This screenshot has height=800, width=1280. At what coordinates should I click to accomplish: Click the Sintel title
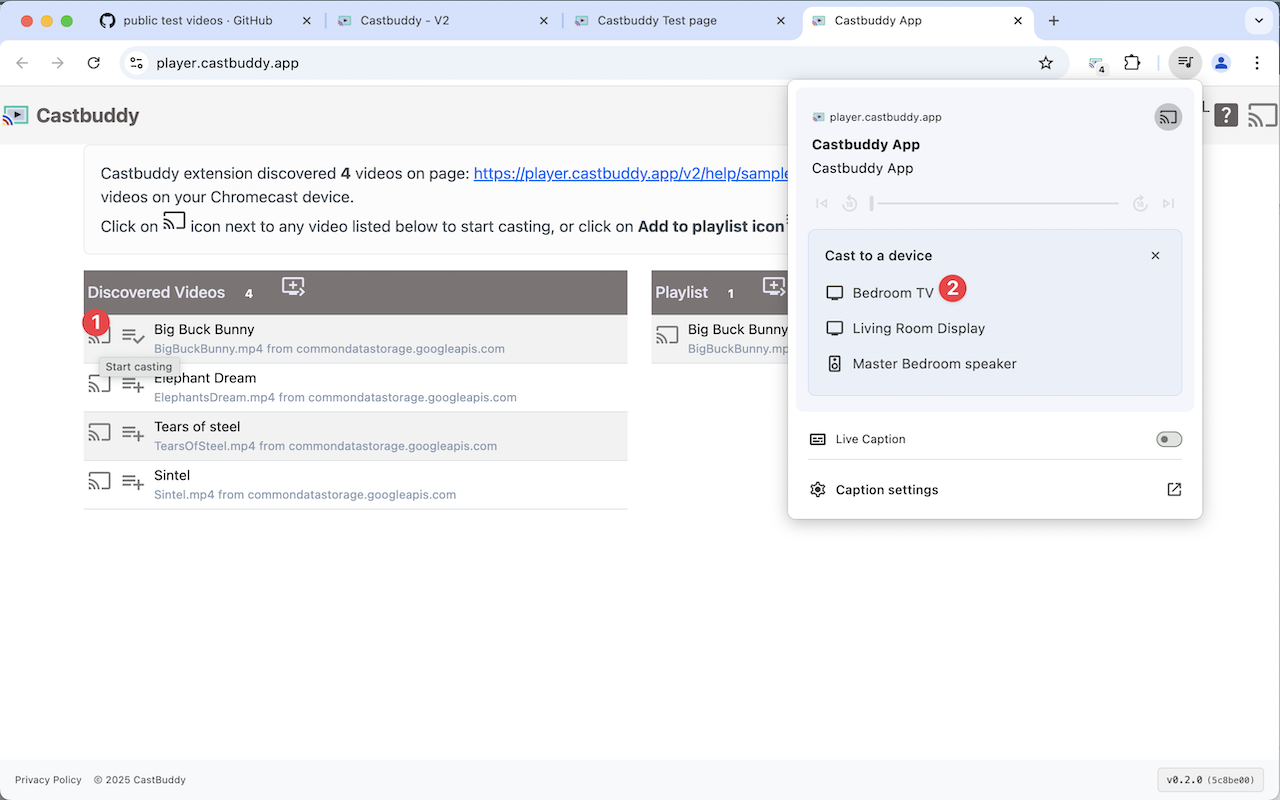[172, 475]
